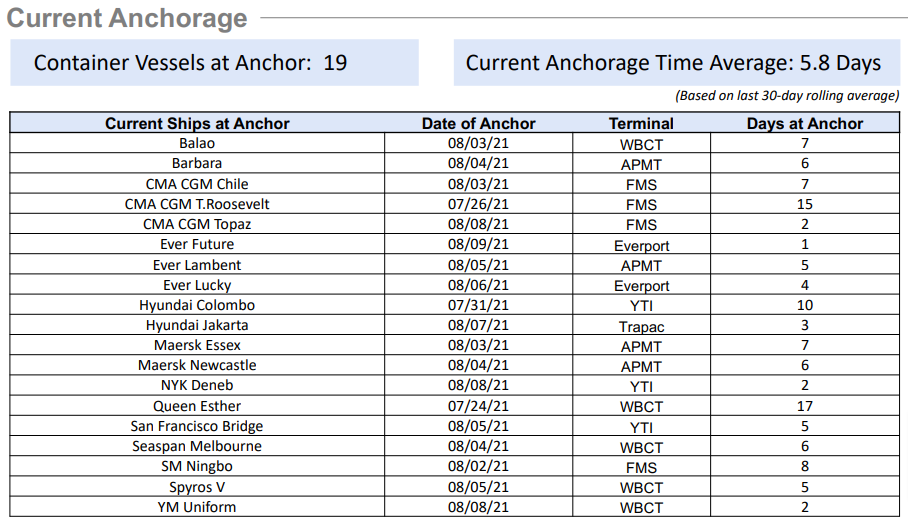
Task: Click the CMA CGM T.Roosevelt cell
Action: [x=197, y=204]
